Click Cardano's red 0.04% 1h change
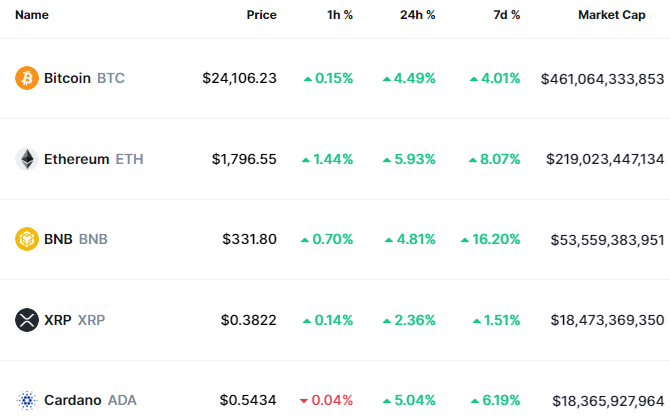The width and height of the screenshot is (670, 420). [327, 400]
